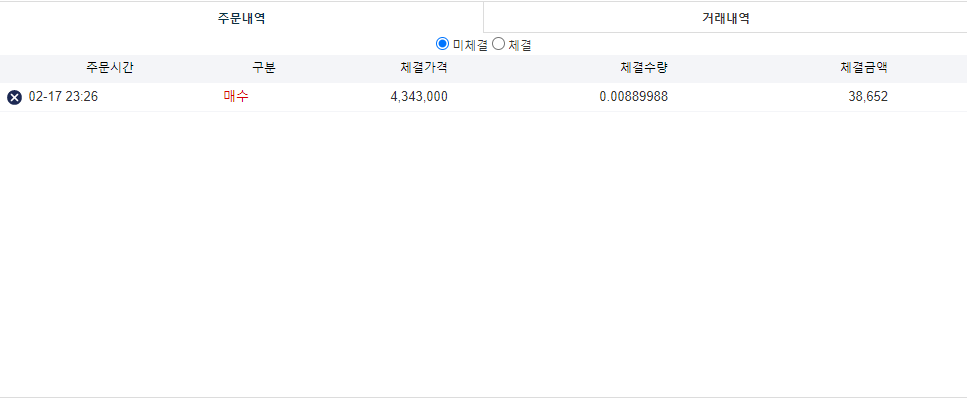This screenshot has height=398, width=967.
Task: Click the quantity value 0.00889988
Action: tap(633, 97)
